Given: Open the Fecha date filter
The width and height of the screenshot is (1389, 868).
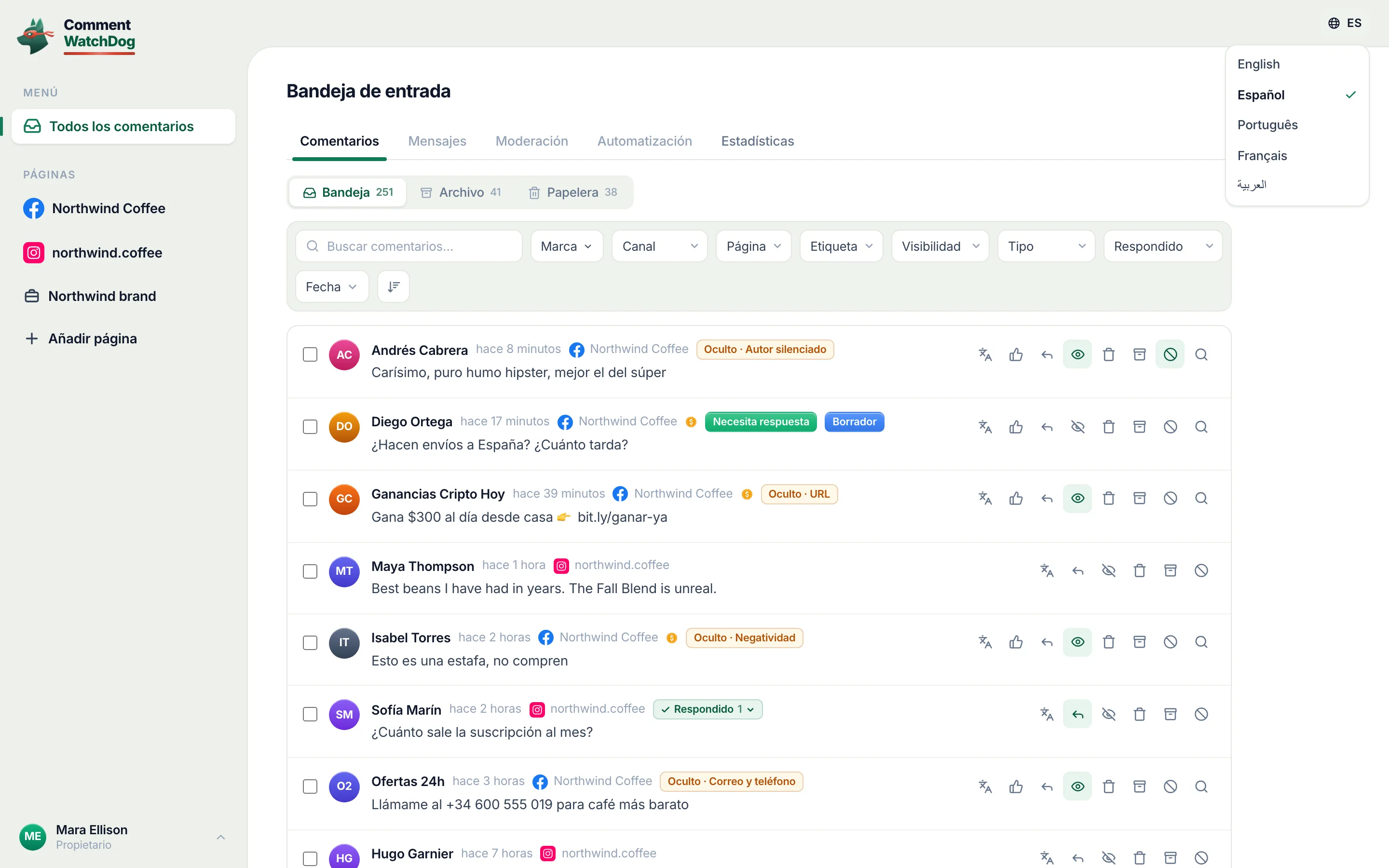Looking at the screenshot, I should click(332, 286).
